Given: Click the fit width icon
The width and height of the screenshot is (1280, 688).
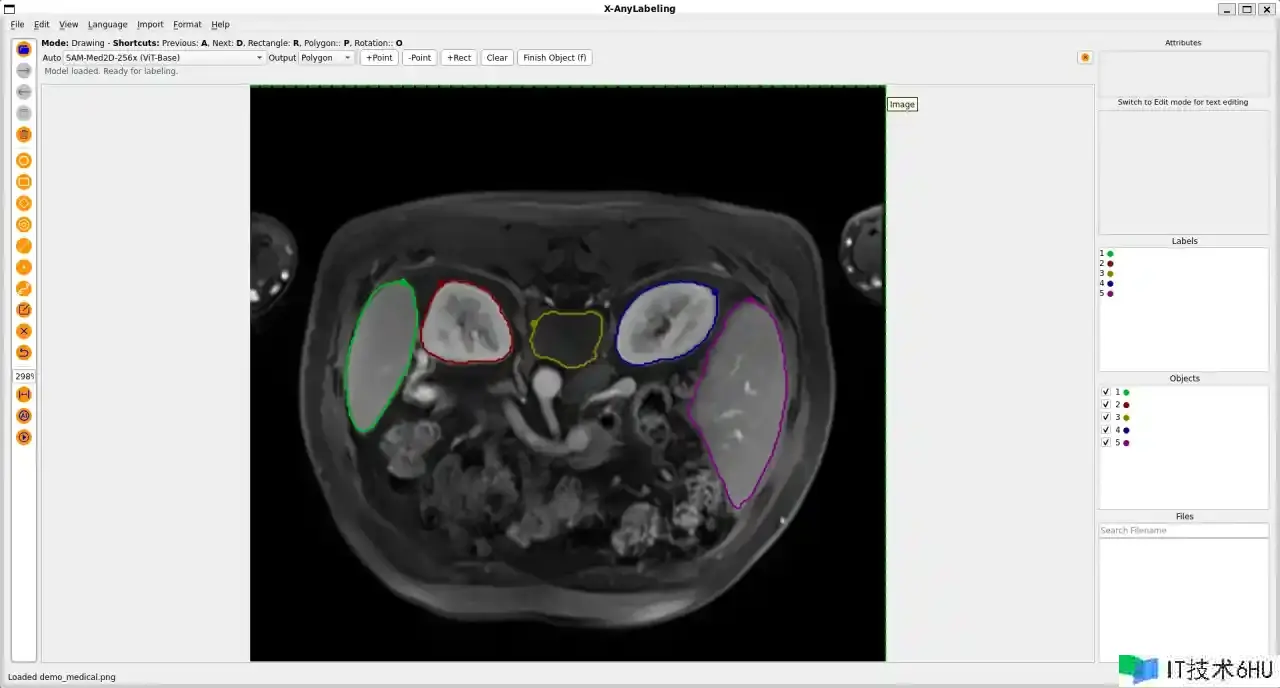Looking at the screenshot, I should click(x=24, y=395).
